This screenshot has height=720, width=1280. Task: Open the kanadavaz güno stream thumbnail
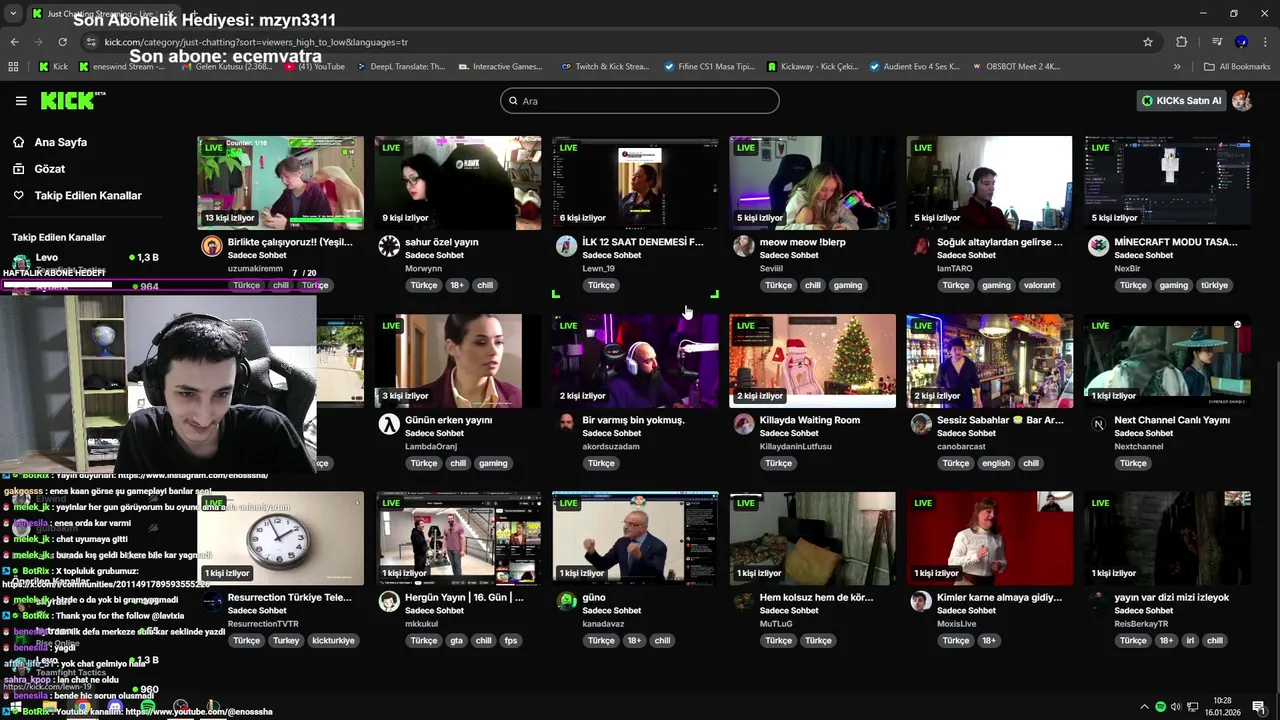tap(635, 538)
